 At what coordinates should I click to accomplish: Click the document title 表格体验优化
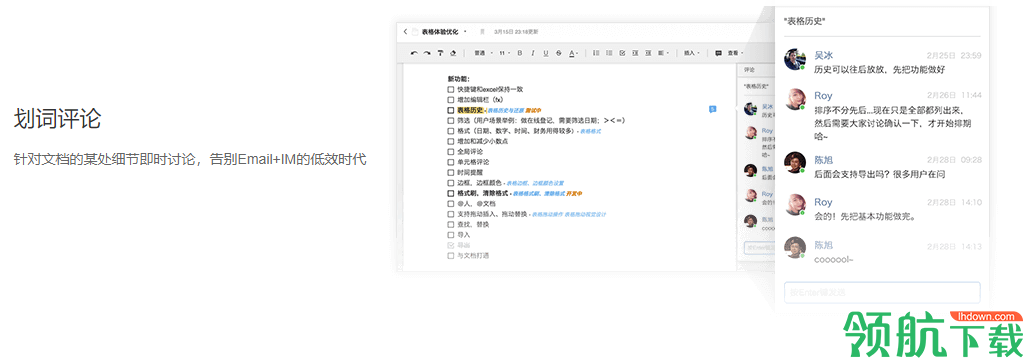tap(440, 31)
